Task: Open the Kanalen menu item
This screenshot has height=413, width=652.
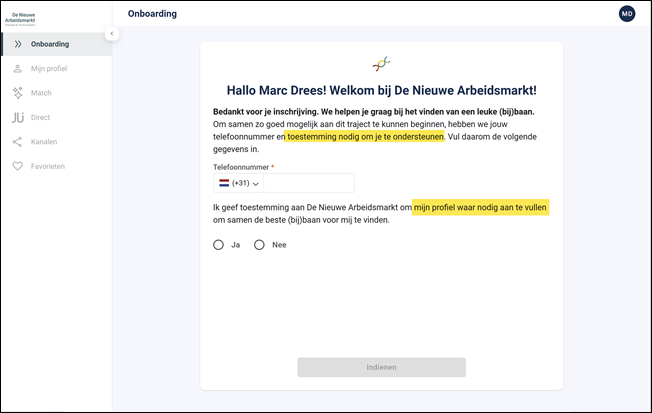Action: point(57,142)
